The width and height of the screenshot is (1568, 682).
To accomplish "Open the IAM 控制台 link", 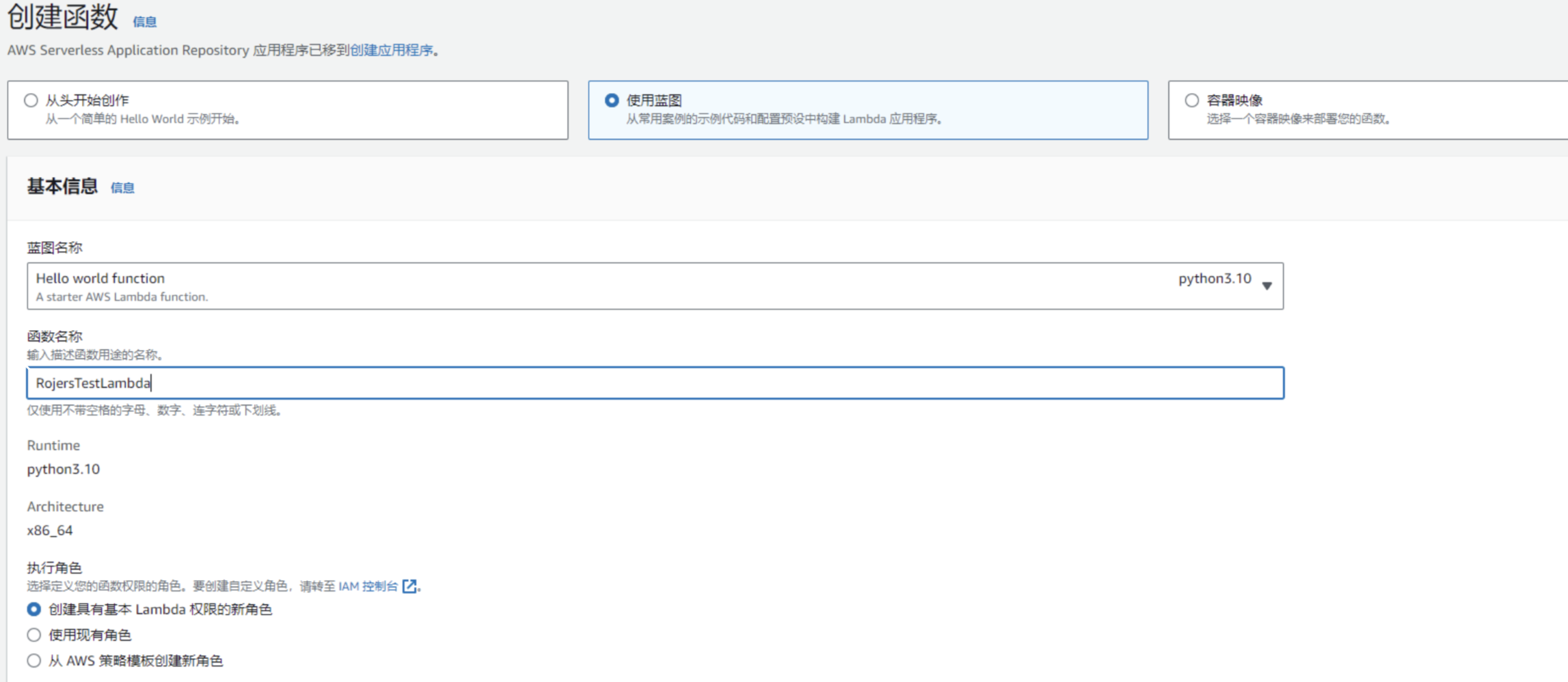I will click(x=368, y=586).
